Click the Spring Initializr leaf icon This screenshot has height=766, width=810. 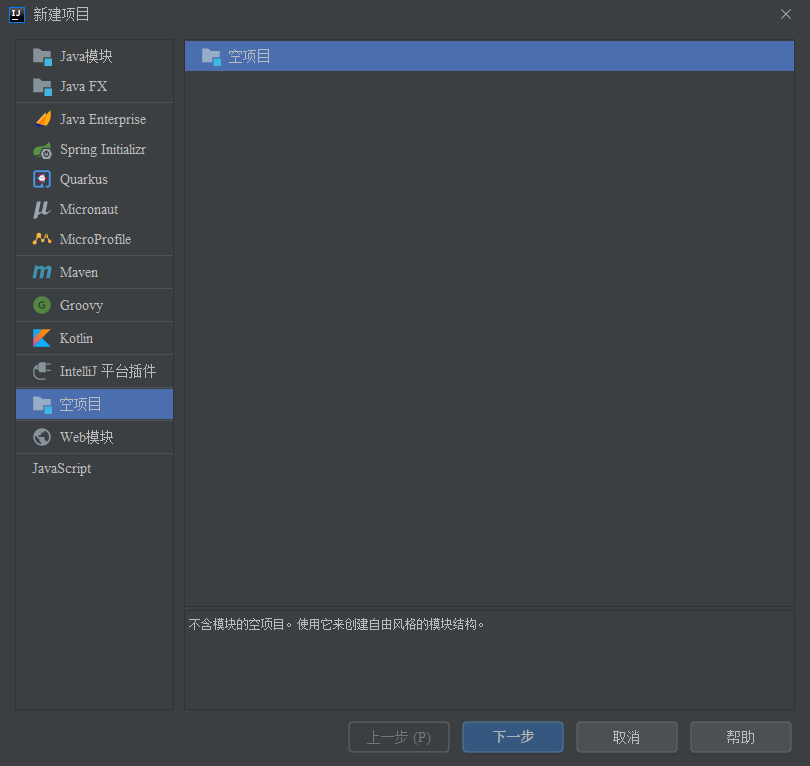pyautogui.click(x=42, y=150)
